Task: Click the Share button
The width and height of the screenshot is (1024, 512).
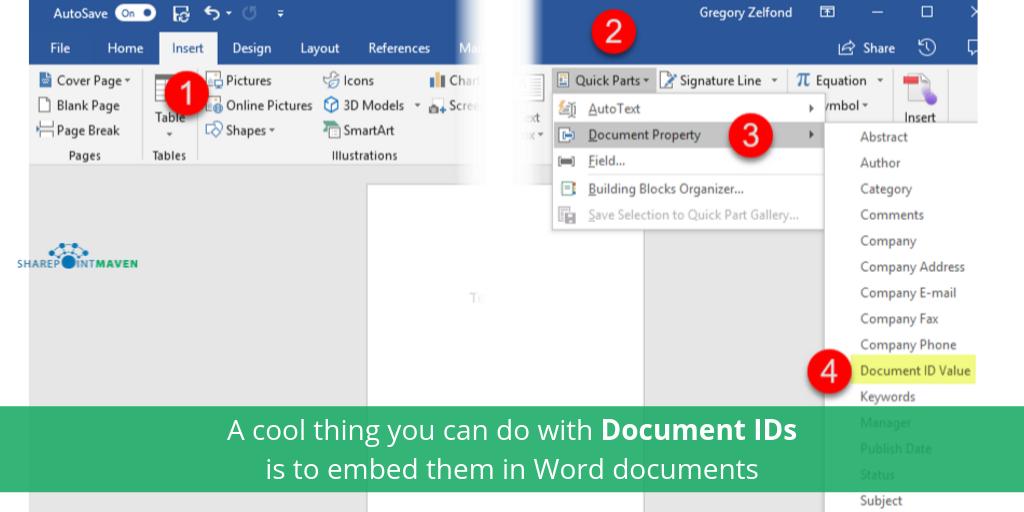Action: click(x=867, y=48)
